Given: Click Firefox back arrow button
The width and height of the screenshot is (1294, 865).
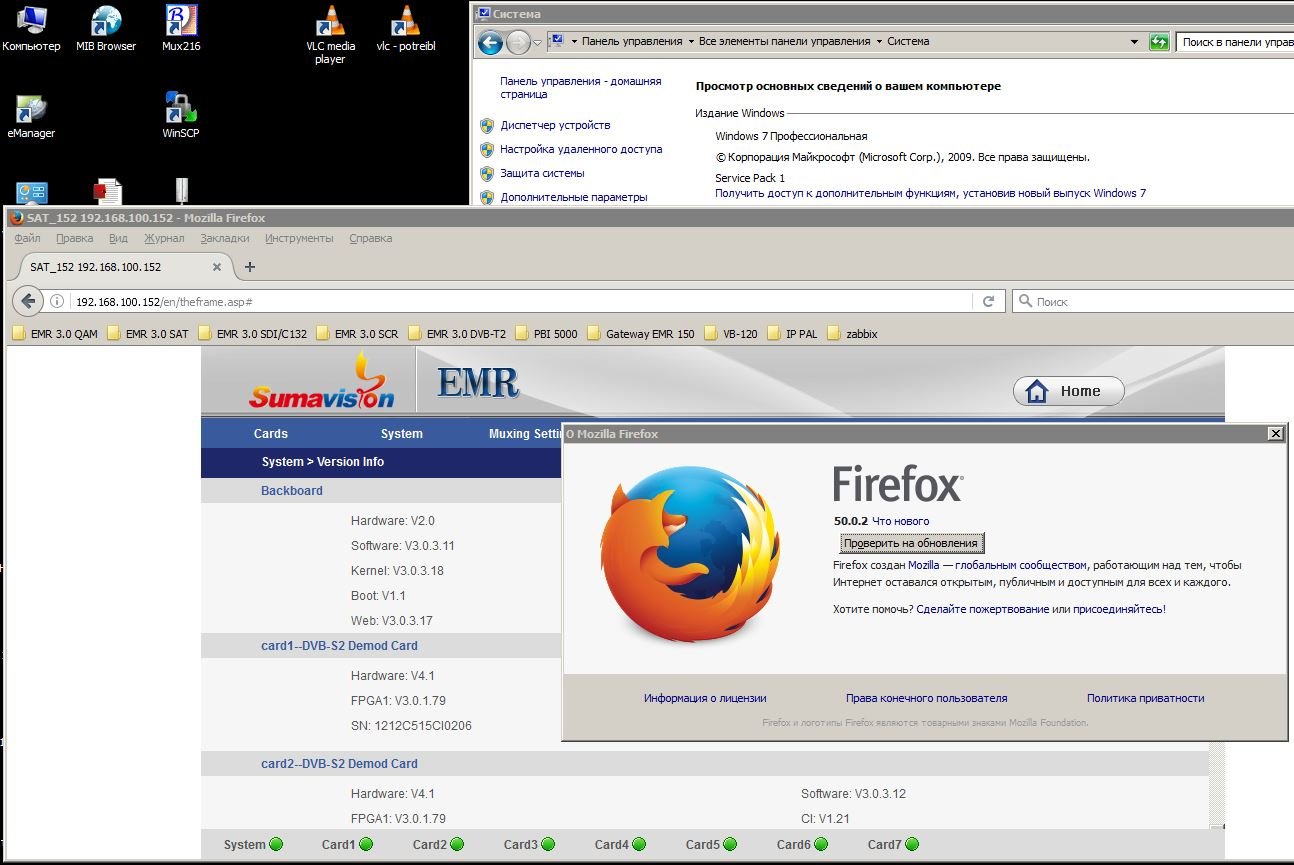Looking at the screenshot, I should [x=28, y=301].
